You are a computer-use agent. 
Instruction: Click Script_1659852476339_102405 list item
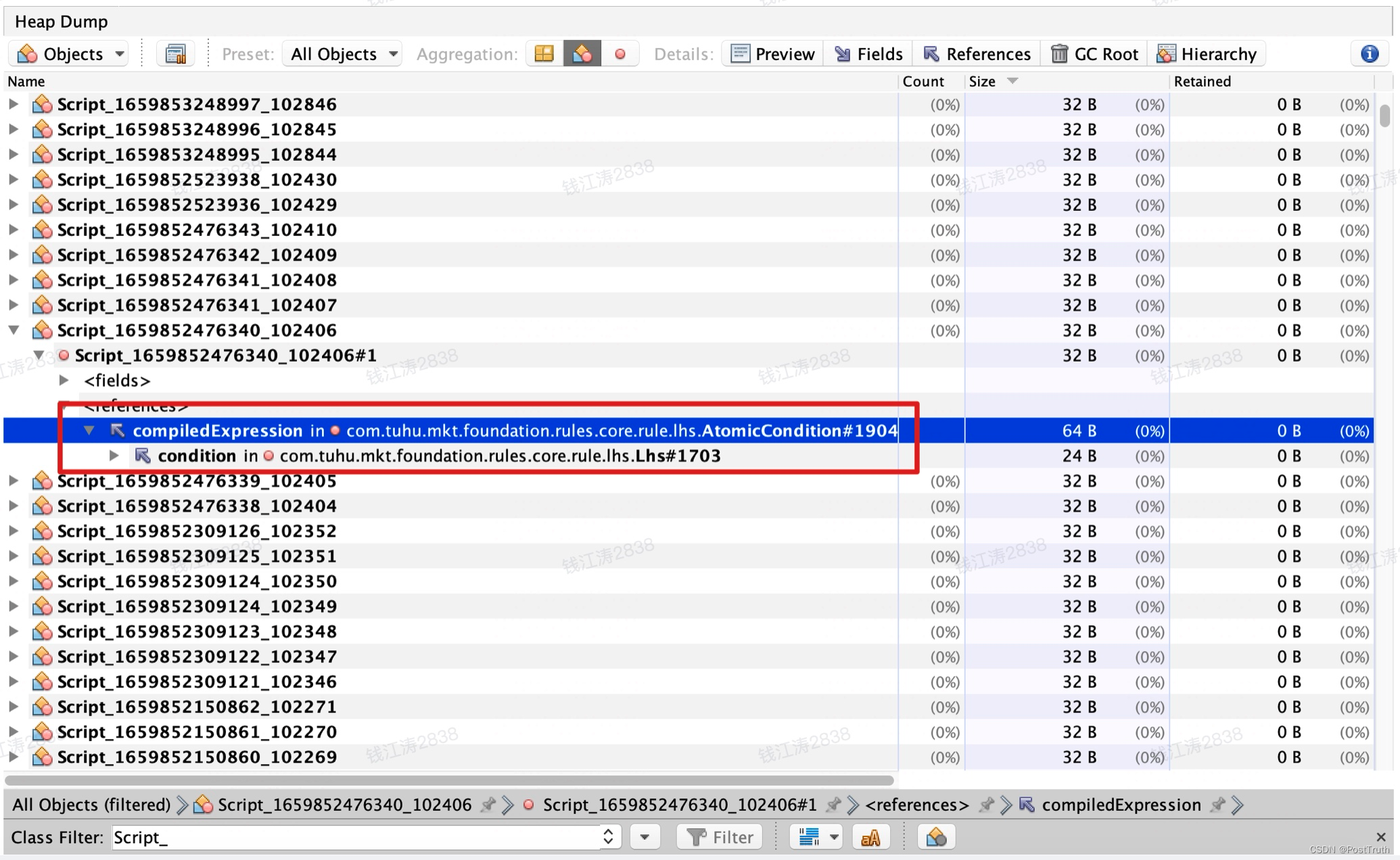(x=196, y=480)
